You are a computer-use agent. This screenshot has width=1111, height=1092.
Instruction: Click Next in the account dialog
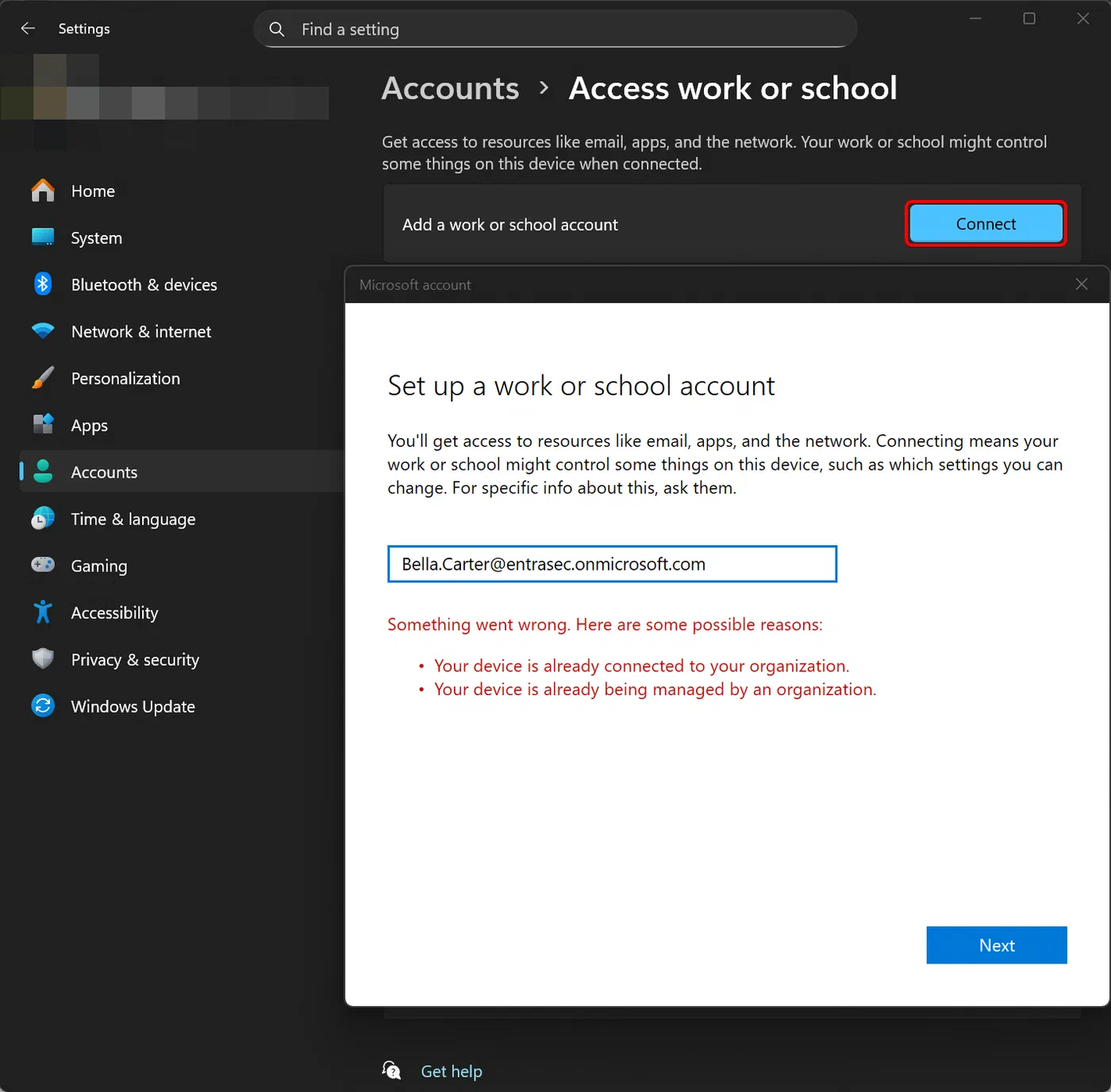[x=997, y=945]
